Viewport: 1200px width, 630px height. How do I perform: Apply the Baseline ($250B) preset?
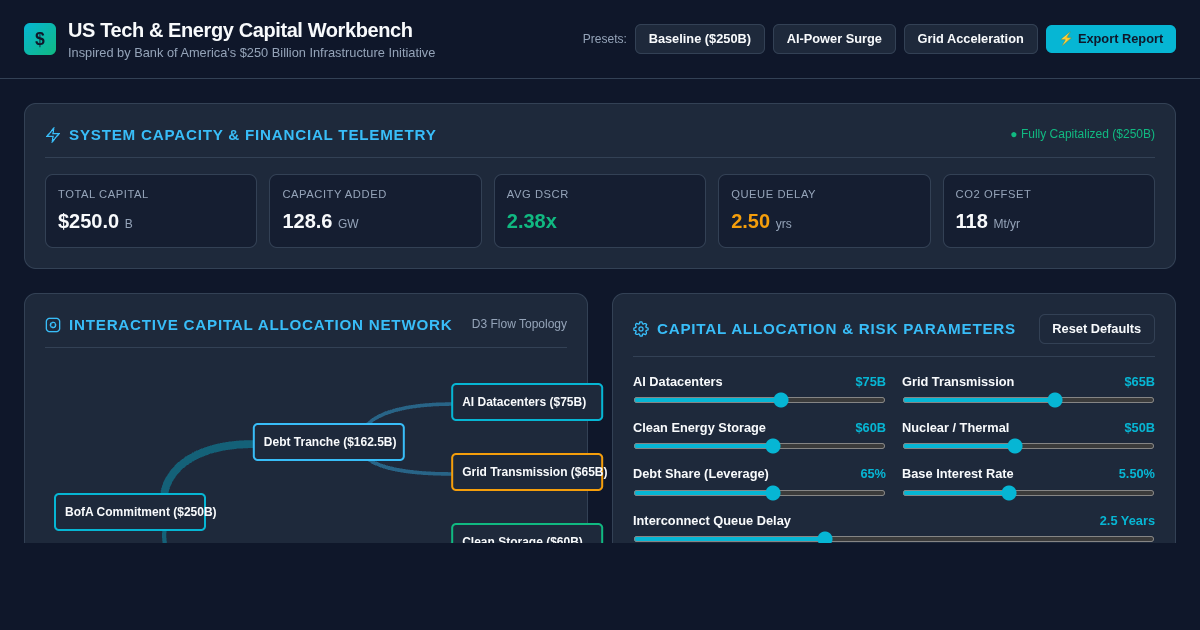click(x=700, y=39)
